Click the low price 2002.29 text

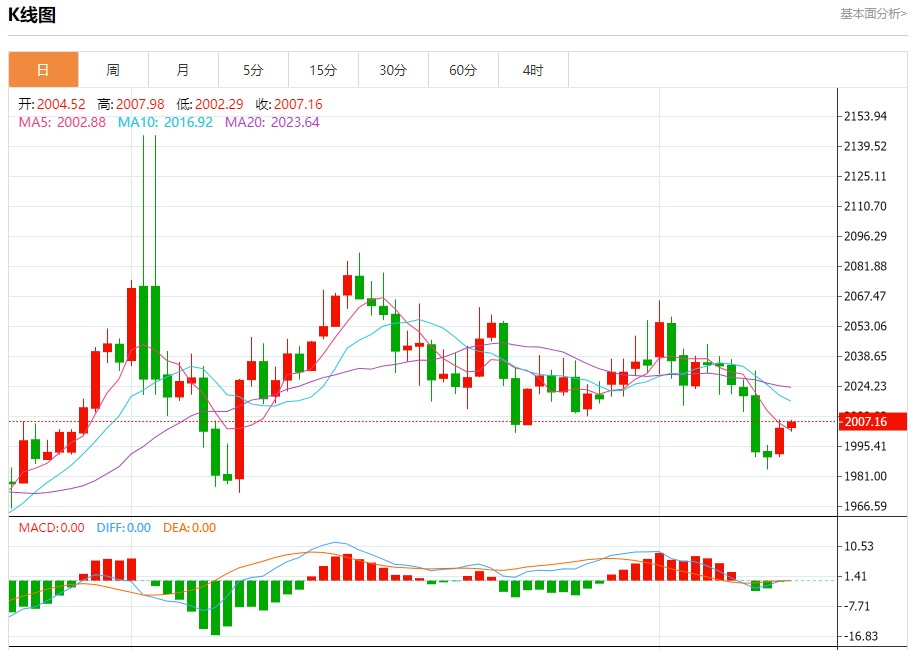219,104
